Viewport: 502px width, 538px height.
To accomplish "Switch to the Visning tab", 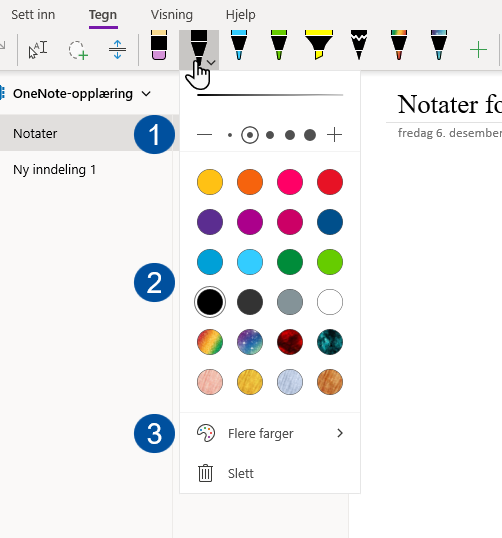I will [172, 15].
